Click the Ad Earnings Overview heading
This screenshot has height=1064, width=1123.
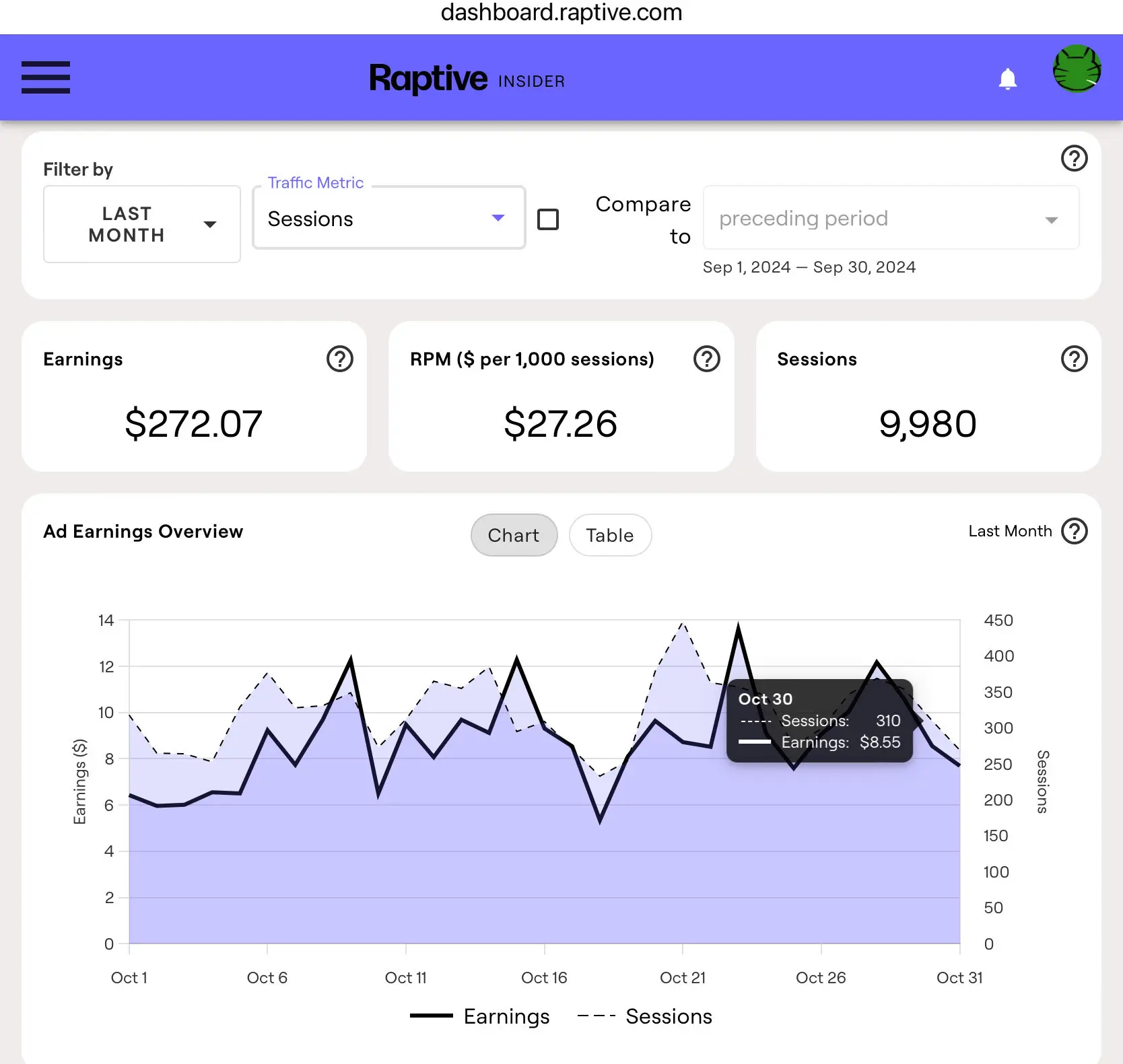click(x=143, y=532)
